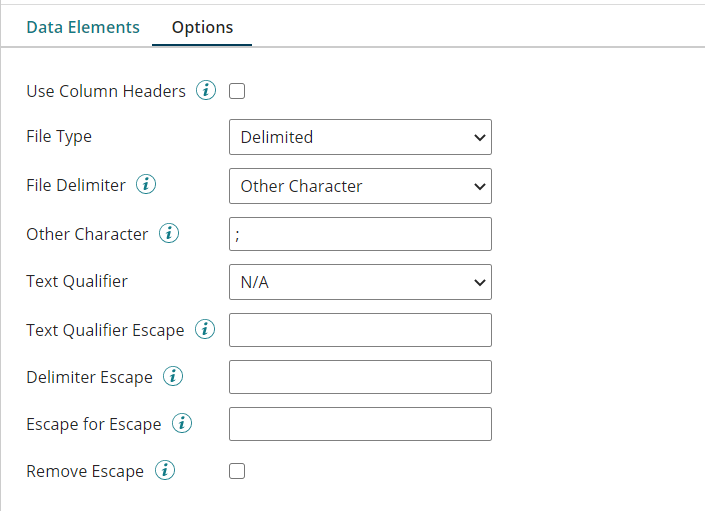Check the Remove Escape checkbox
Screen dimensions: 705x511
[x=237, y=471]
